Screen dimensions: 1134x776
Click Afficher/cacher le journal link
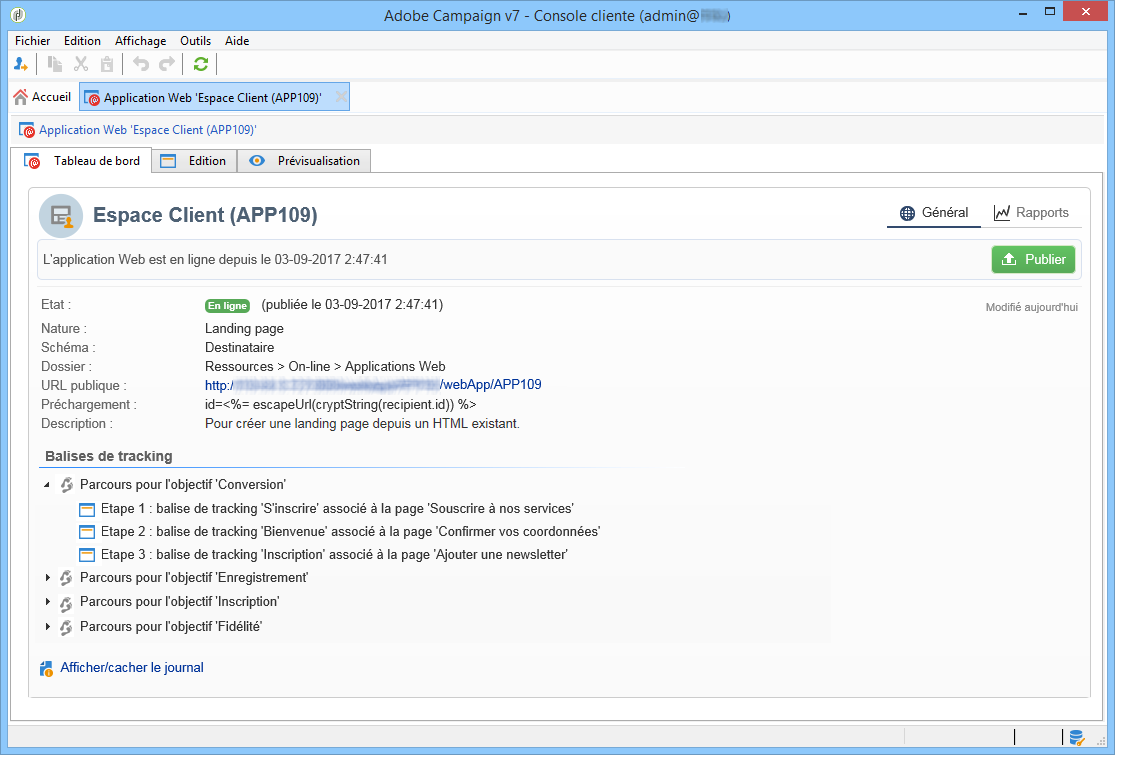(132, 668)
